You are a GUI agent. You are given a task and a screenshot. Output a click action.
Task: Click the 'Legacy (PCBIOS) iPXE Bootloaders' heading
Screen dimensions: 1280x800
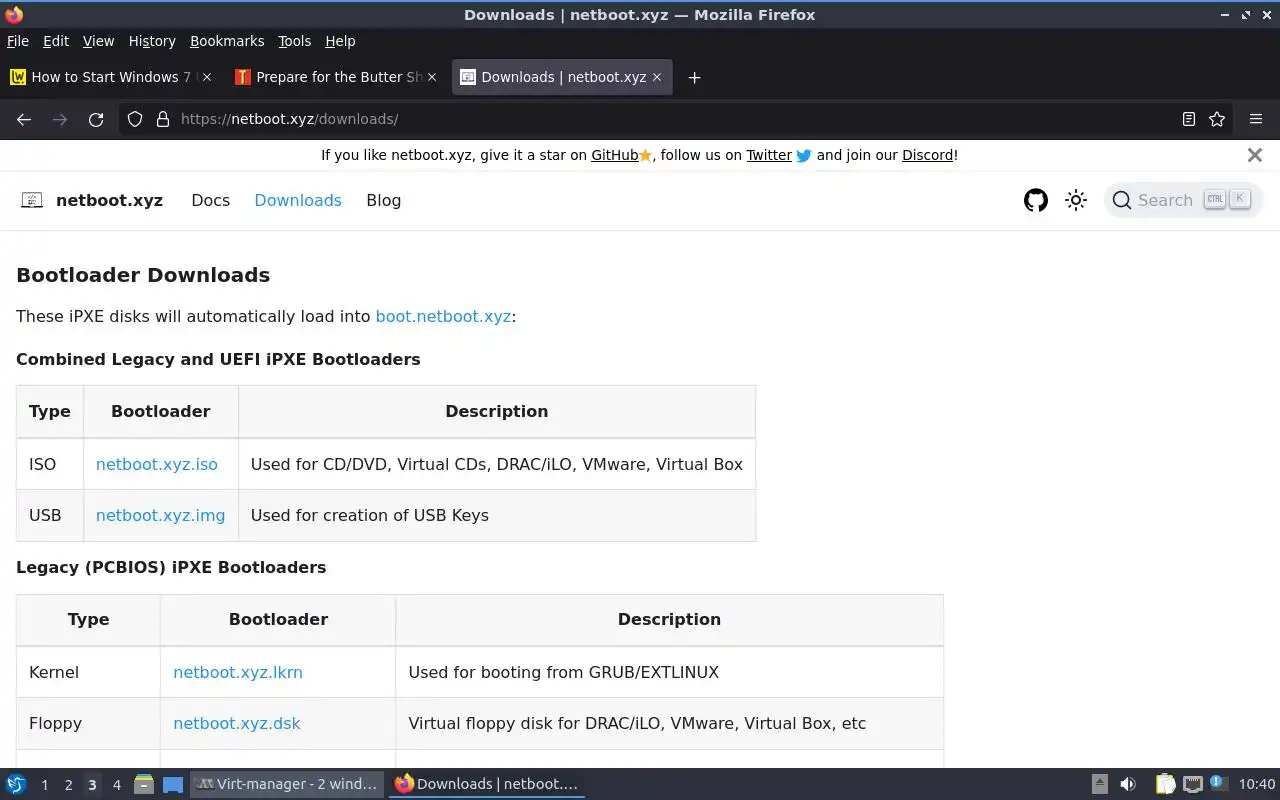(171, 567)
